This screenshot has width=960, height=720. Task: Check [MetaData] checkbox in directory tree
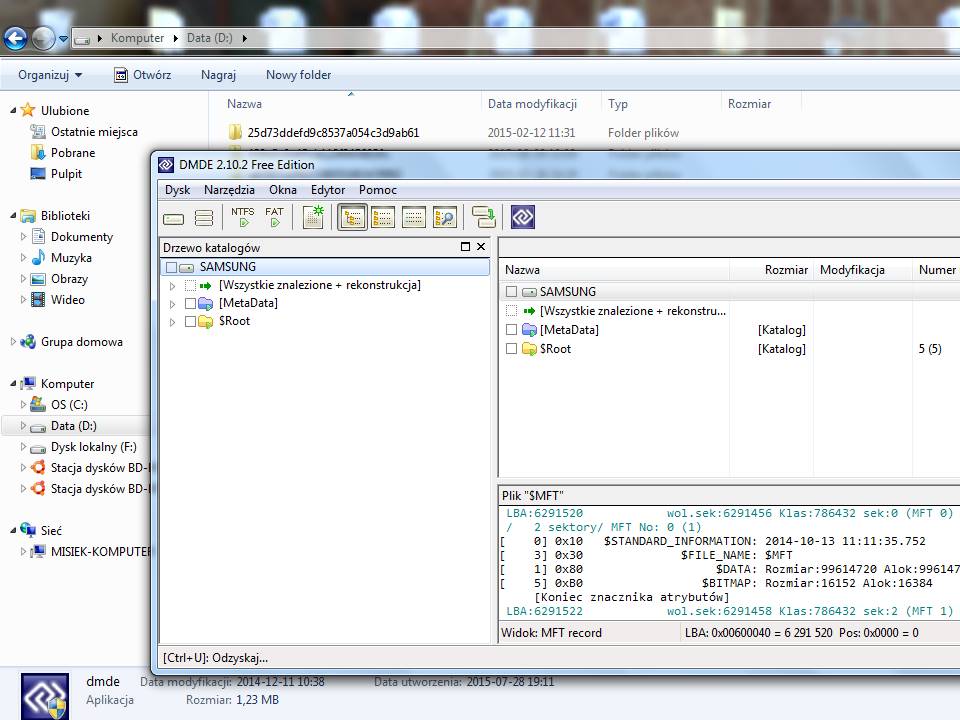190,303
